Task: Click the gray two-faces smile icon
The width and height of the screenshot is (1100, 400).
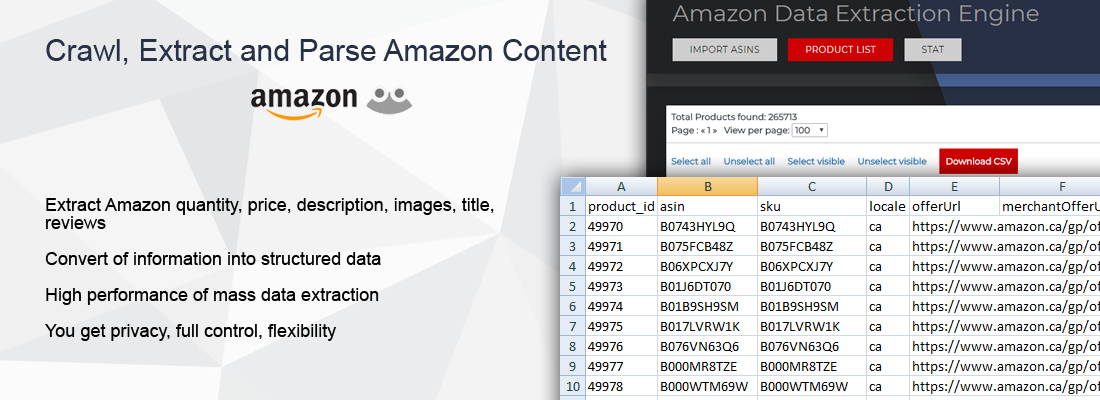Action: (x=389, y=101)
